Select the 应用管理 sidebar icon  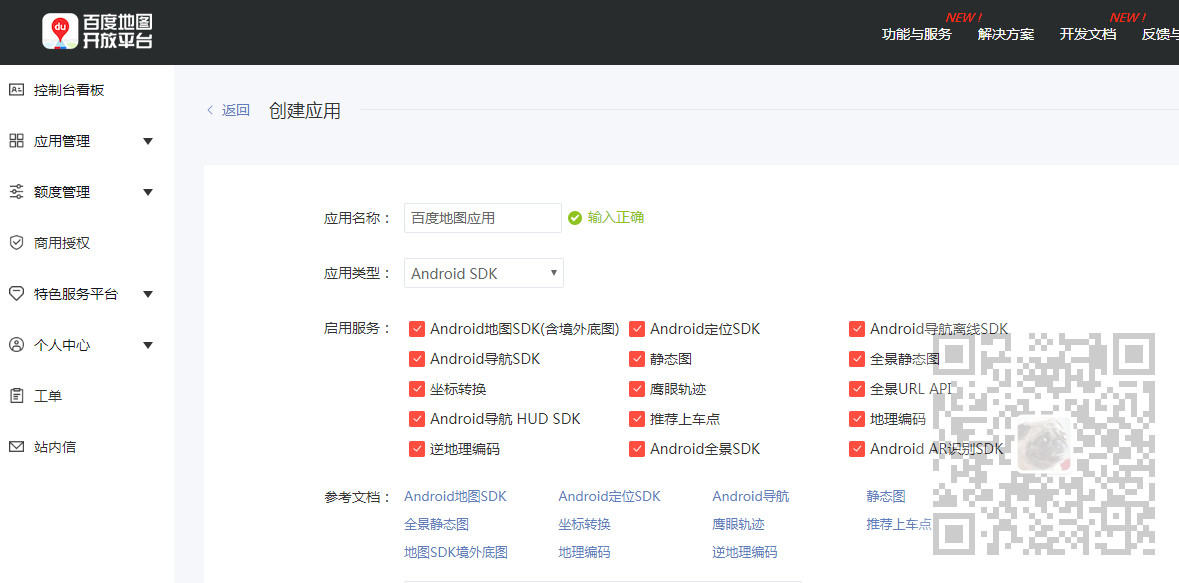pyautogui.click(x=16, y=140)
